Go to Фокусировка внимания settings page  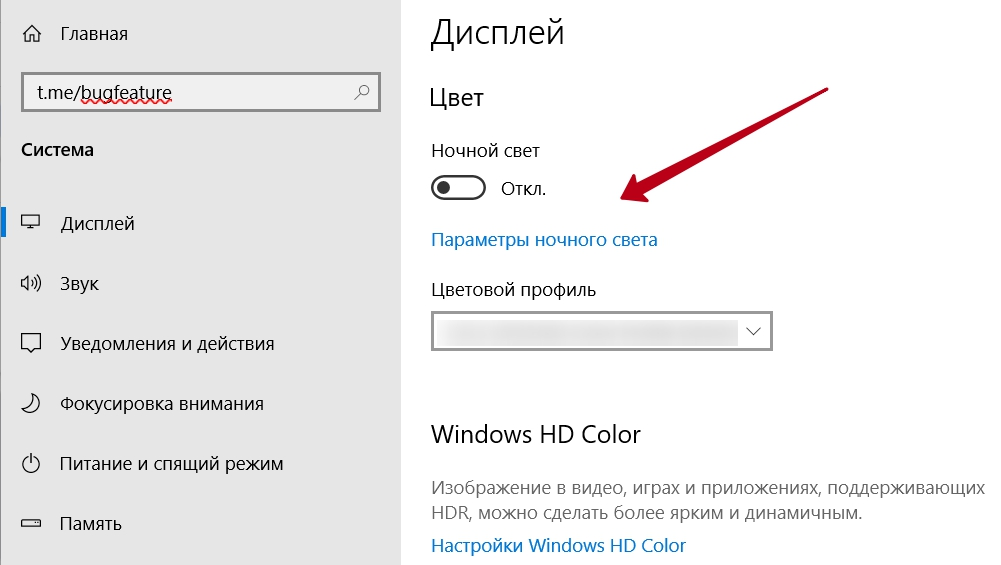point(162,404)
